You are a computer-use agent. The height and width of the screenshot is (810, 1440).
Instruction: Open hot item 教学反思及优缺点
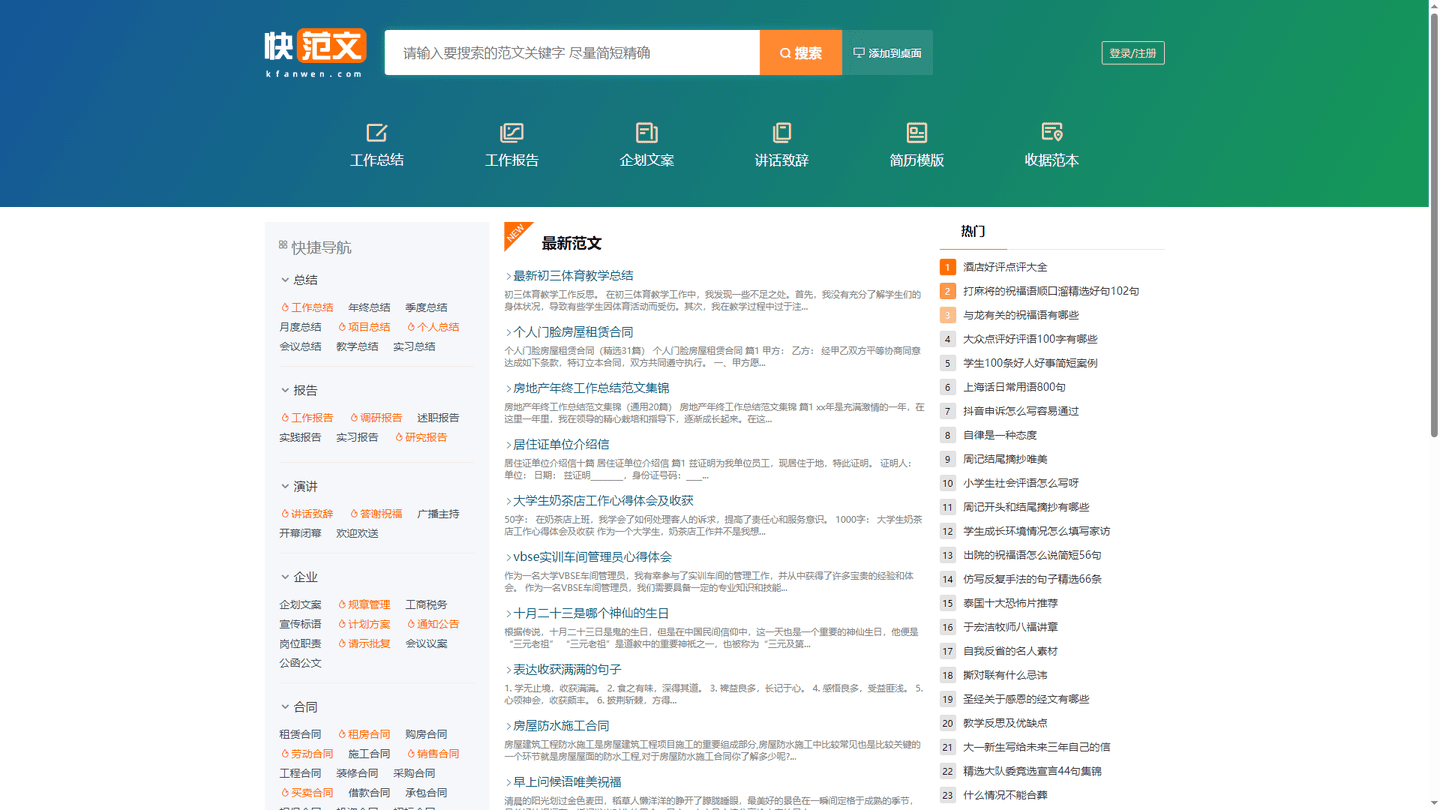(x=1005, y=723)
